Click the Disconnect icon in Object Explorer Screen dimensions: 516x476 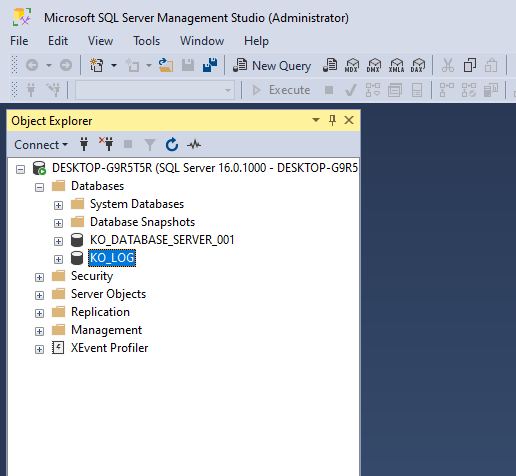click(106, 144)
